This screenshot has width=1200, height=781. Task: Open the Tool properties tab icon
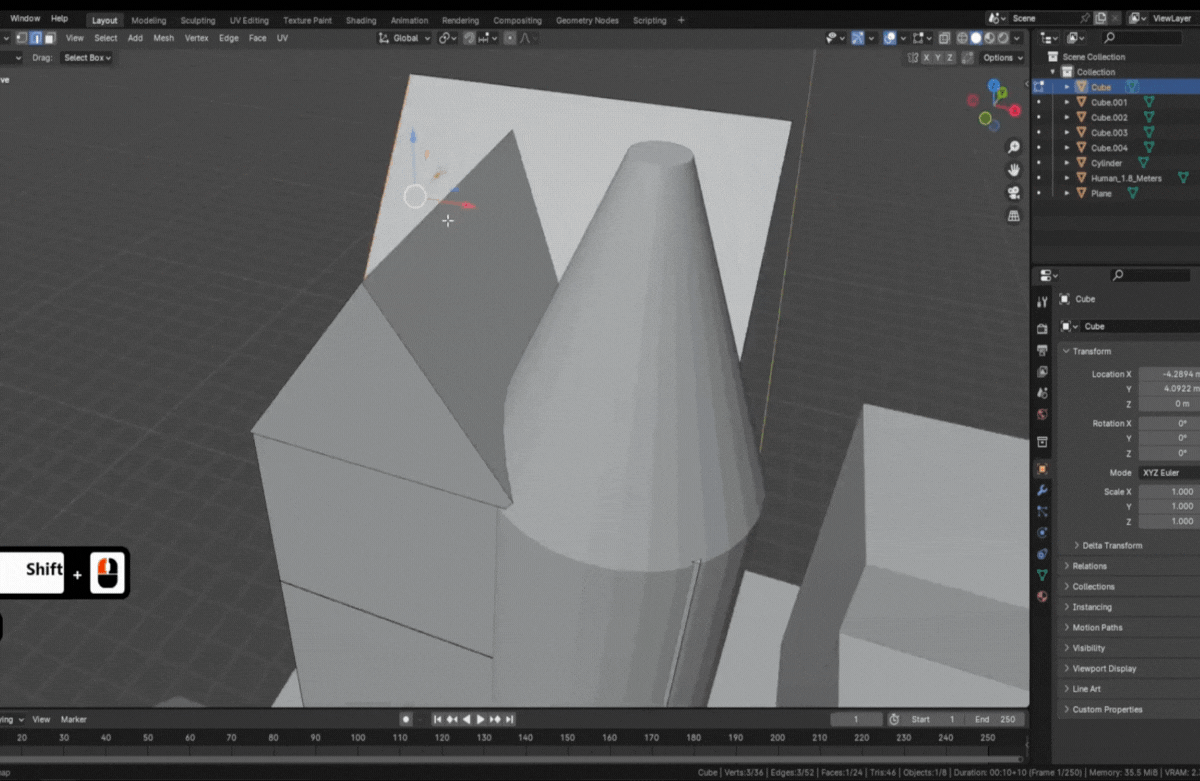[1042, 302]
